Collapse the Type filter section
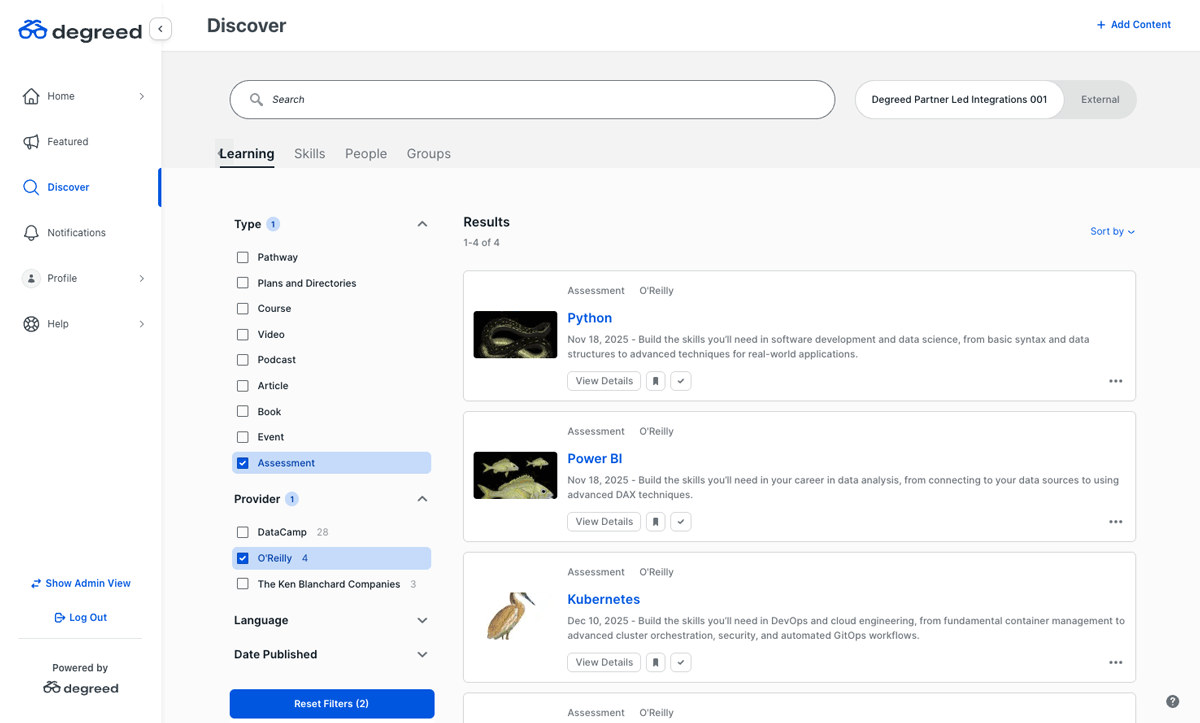This screenshot has width=1200, height=723. [422, 224]
